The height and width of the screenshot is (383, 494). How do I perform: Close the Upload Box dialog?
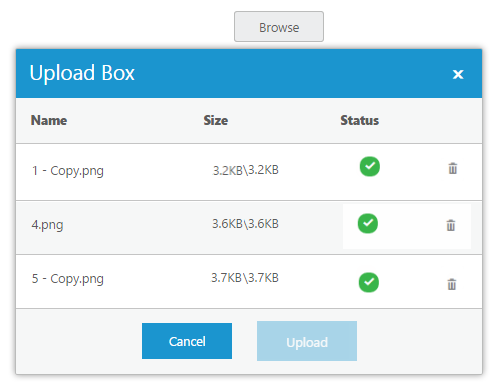(458, 74)
